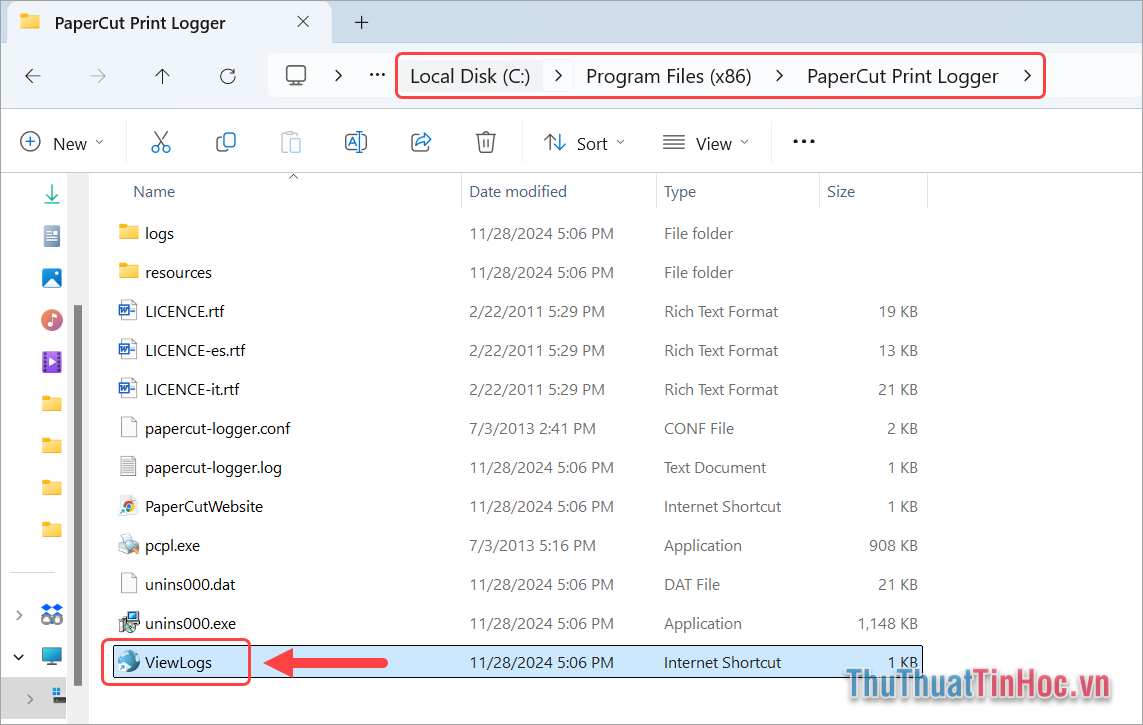Image resolution: width=1143 pixels, height=725 pixels.
Task: Sort by the Size column header
Action: (x=840, y=192)
